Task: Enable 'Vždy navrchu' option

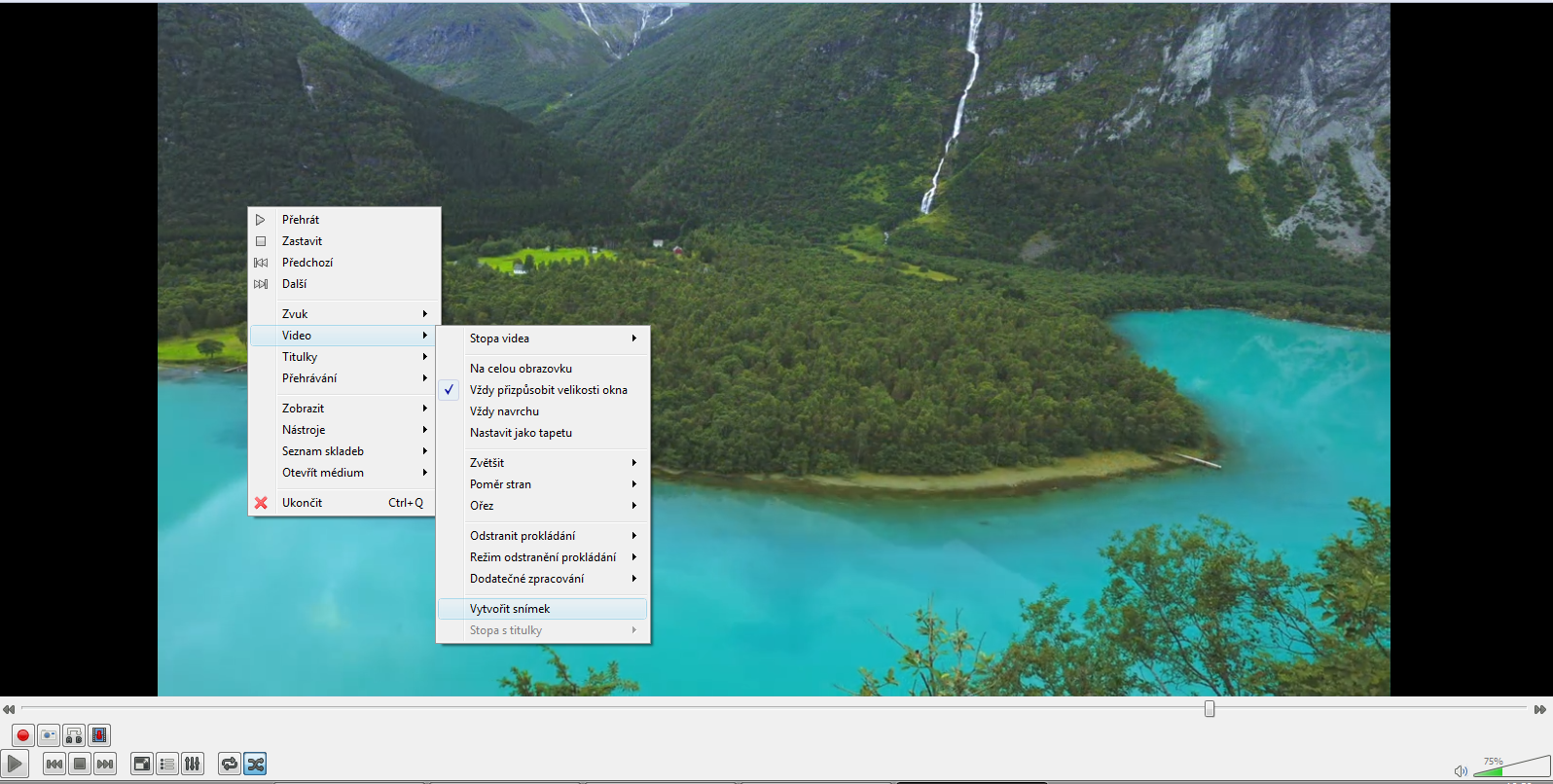Action: coord(543,411)
